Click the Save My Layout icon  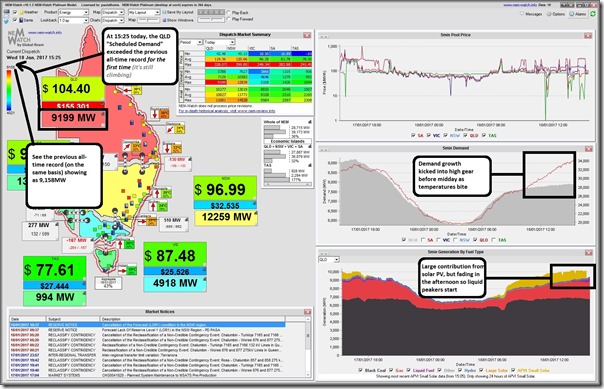pos(164,13)
